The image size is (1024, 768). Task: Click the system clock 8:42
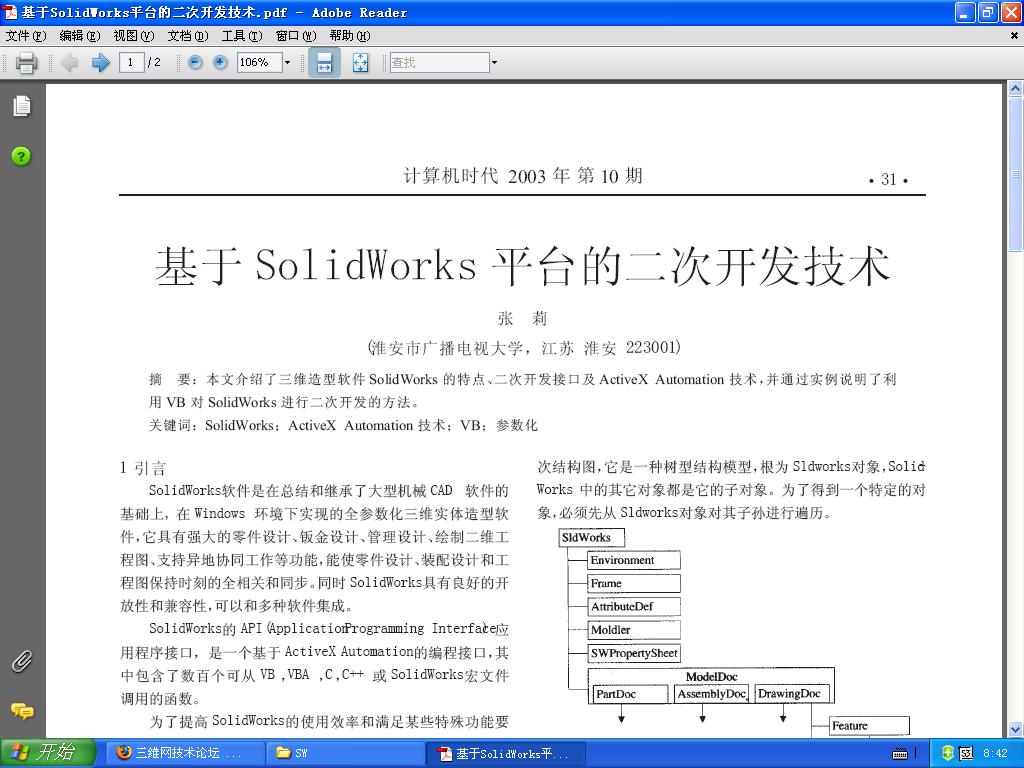pos(995,753)
